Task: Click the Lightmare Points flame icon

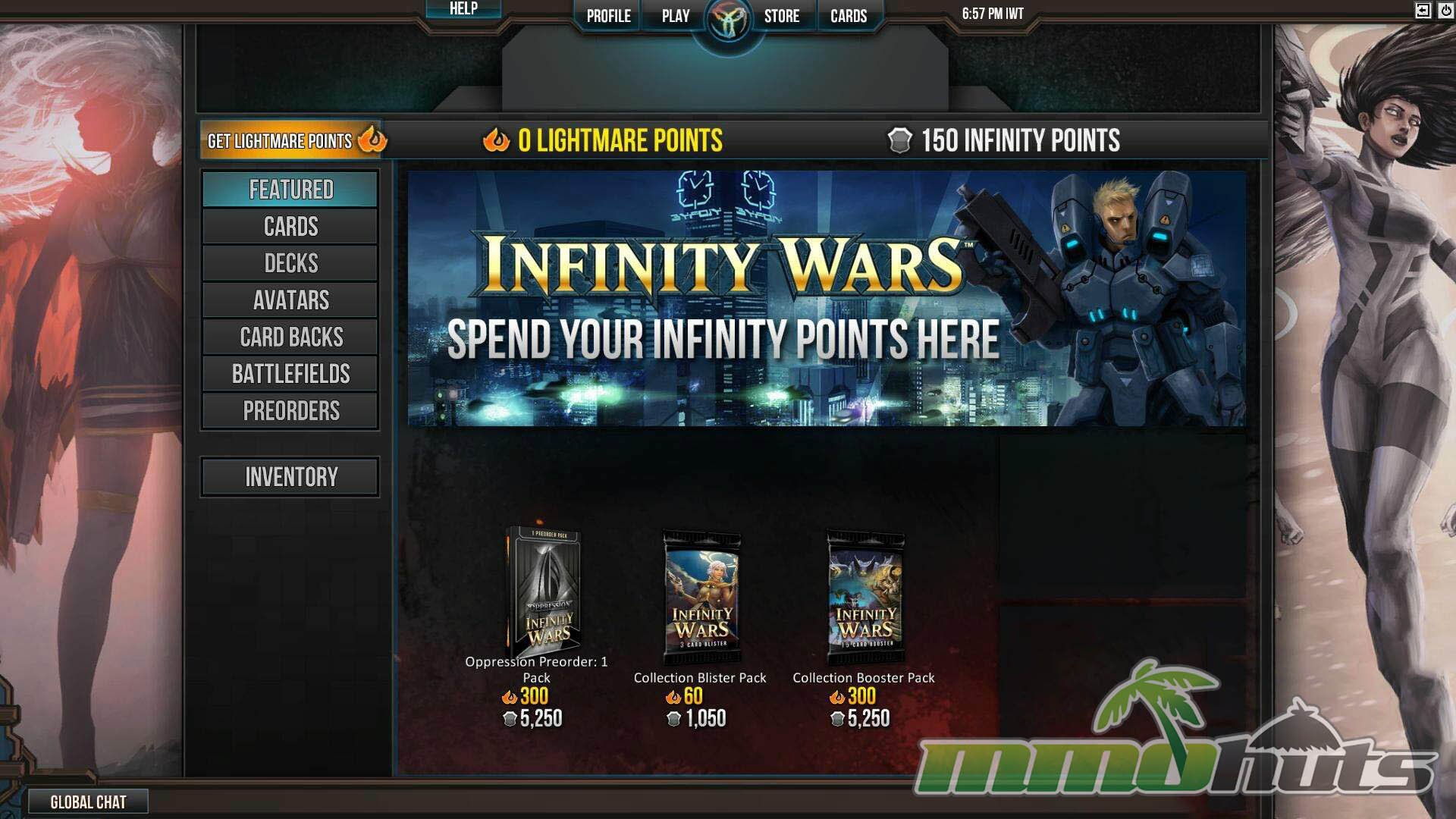Action: coord(496,140)
